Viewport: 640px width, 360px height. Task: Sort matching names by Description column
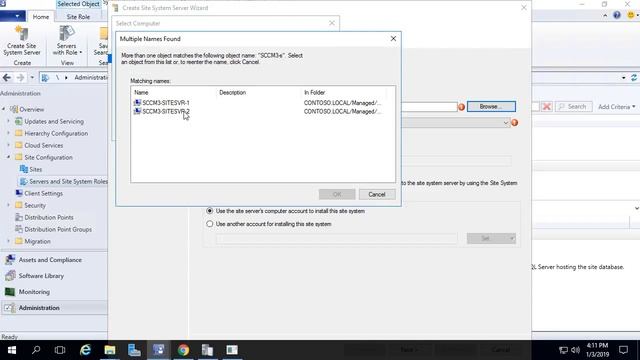point(233,93)
